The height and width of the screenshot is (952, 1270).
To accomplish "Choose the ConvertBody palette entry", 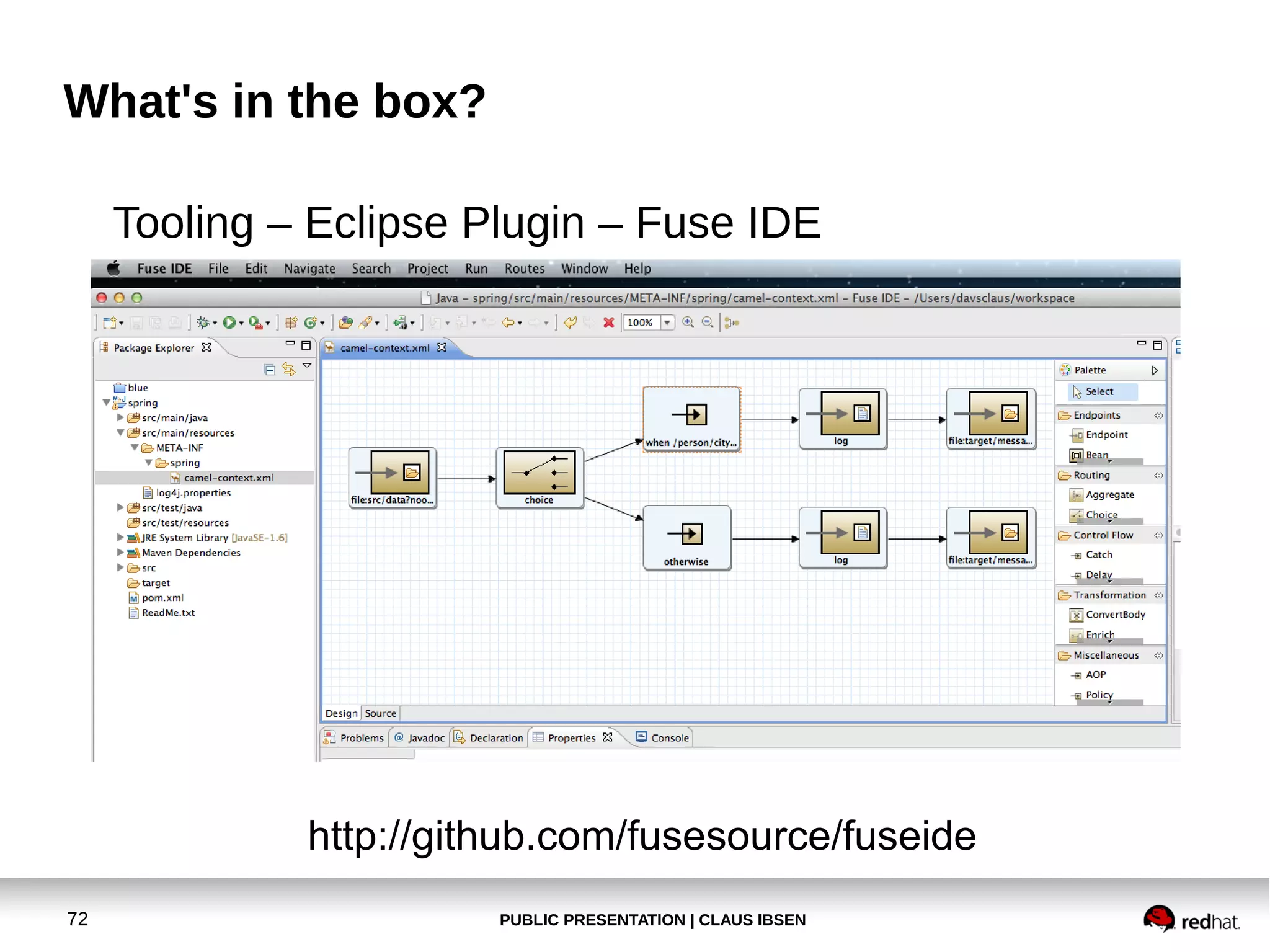I will pyautogui.click(x=1114, y=615).
